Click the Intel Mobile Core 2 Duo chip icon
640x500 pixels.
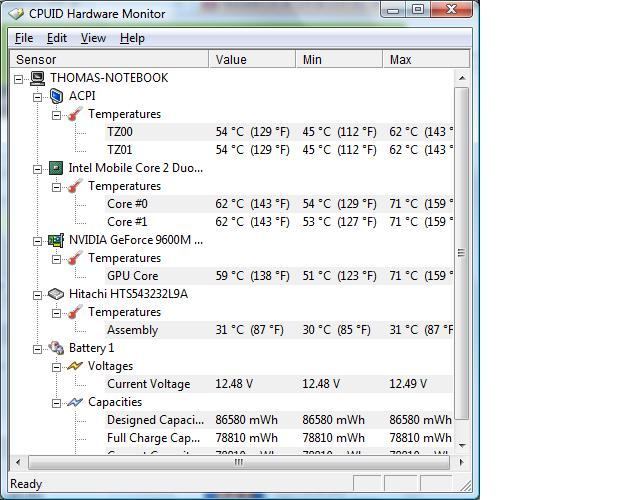point(56,168)
